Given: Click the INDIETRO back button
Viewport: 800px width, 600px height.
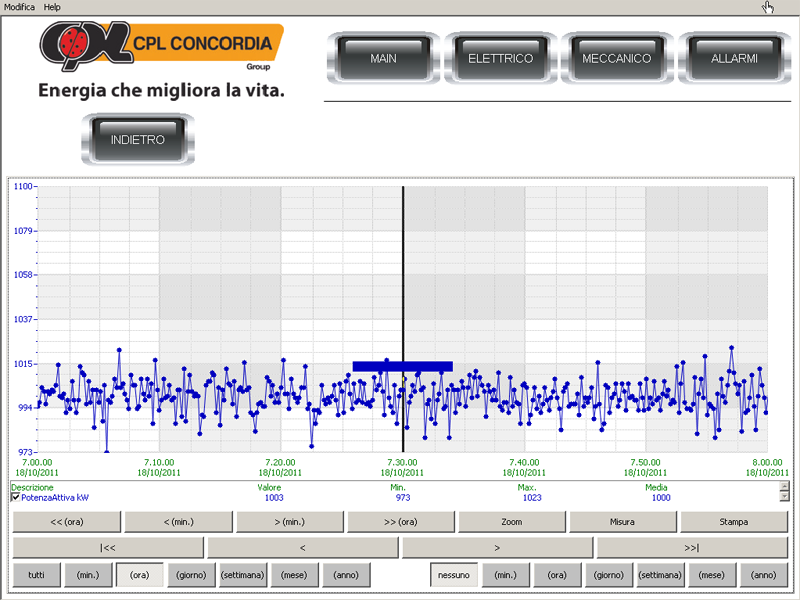Looking at the screenshot, I should click(x=138, y=139).
